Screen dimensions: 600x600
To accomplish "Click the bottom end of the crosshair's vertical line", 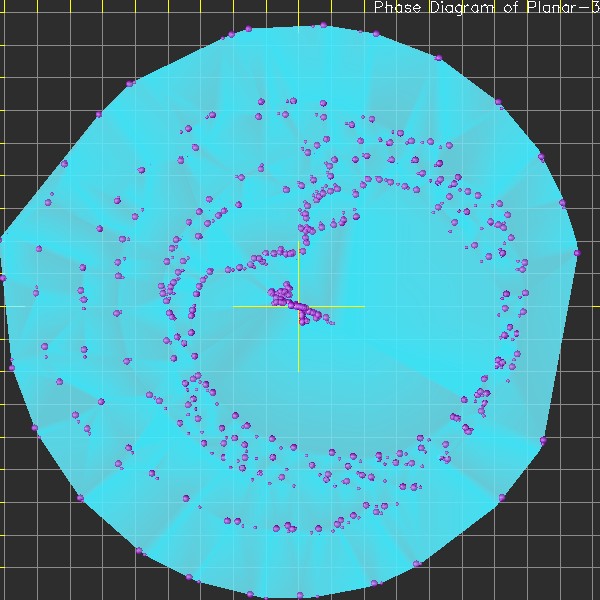I will point(298,370).
